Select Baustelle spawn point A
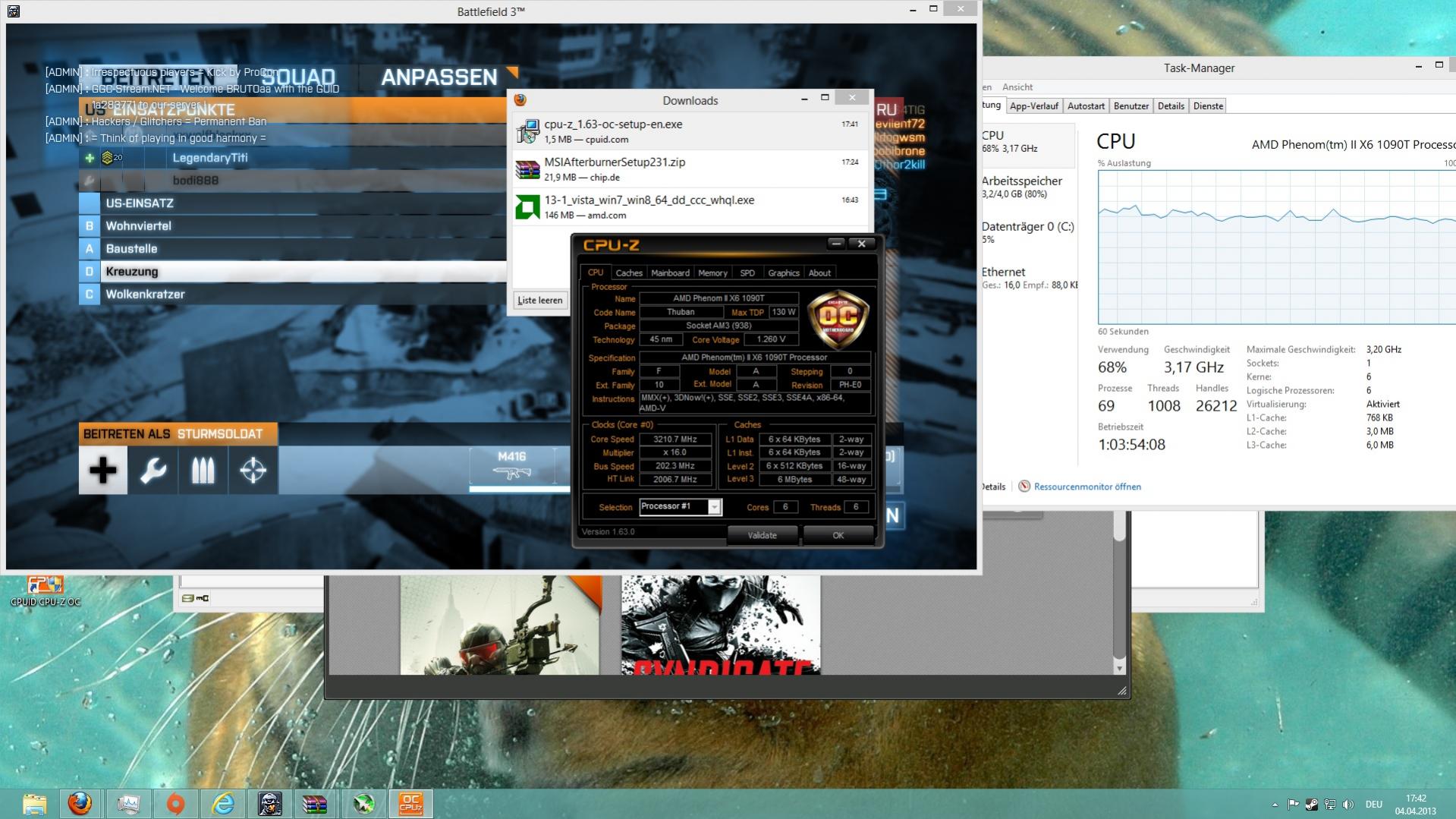1456x819 pixels. [292, 249]
